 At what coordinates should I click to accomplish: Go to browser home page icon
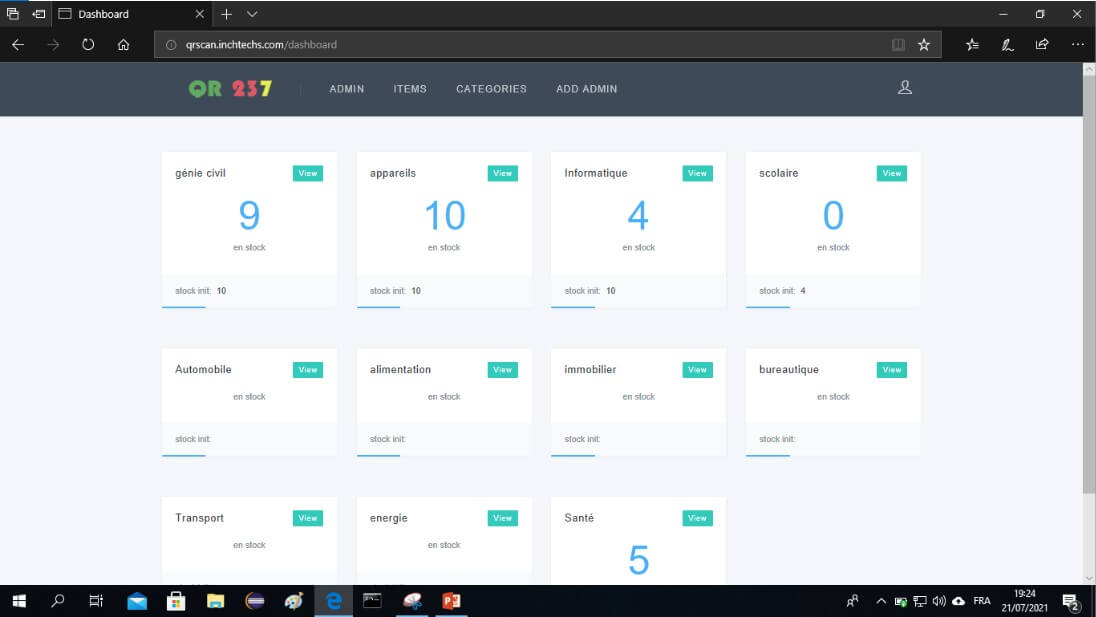[x=123, y=44]
